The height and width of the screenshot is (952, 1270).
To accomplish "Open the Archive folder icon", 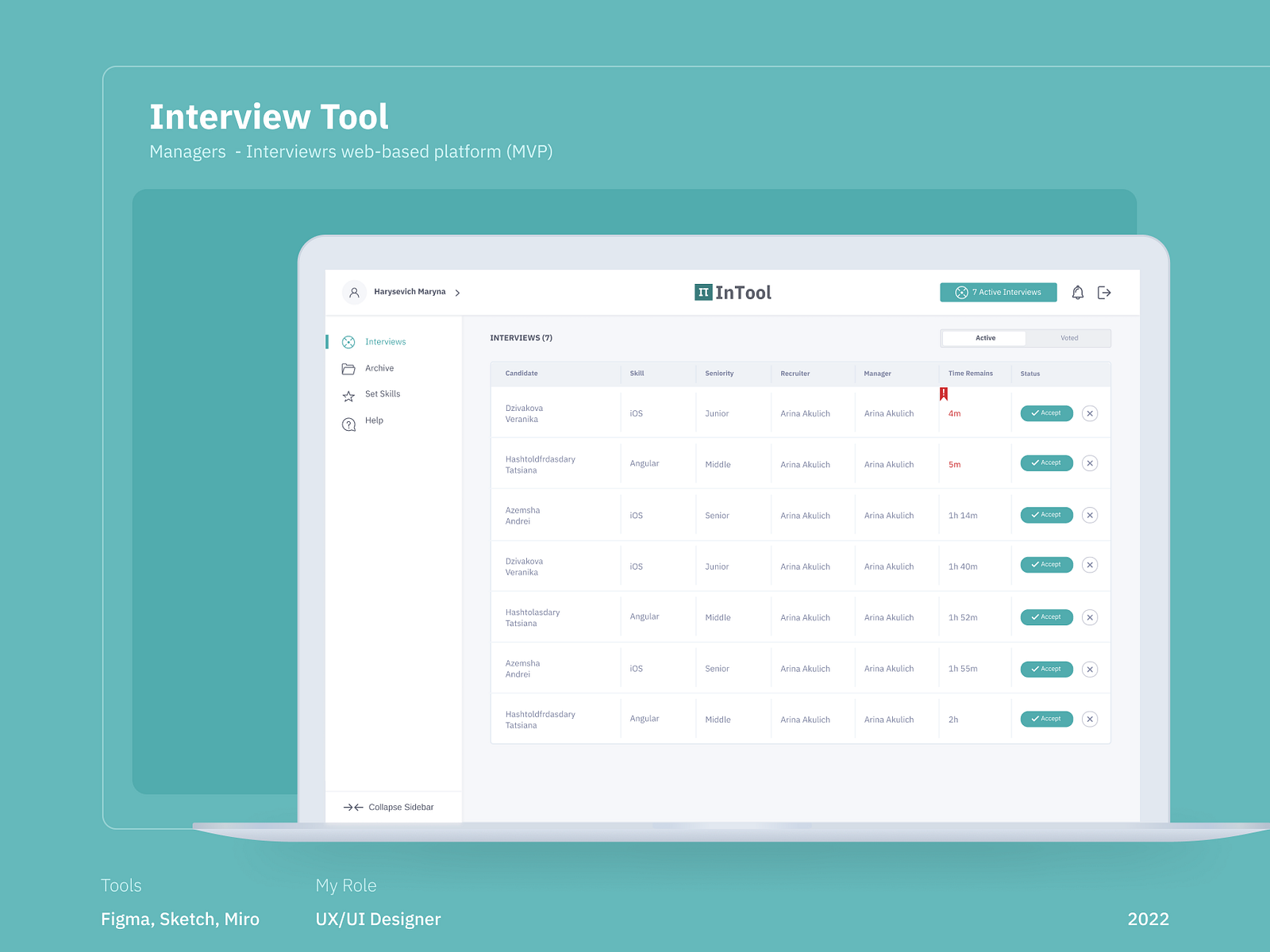I will pyautogui.click(x=348, y=368).
